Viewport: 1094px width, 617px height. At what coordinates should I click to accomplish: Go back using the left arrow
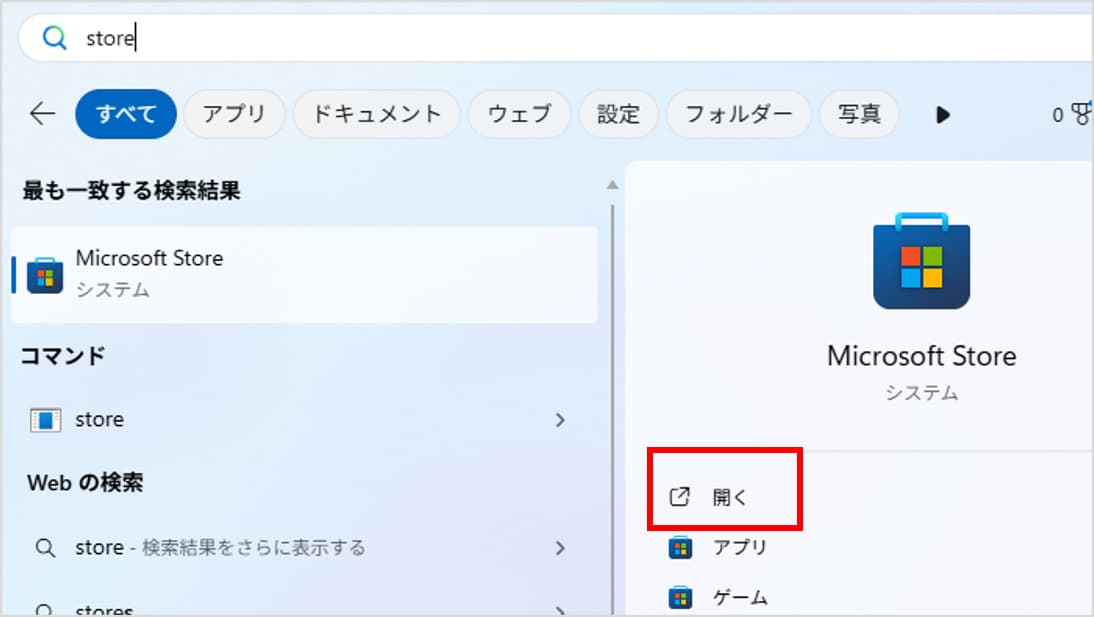tap(42, 114)
